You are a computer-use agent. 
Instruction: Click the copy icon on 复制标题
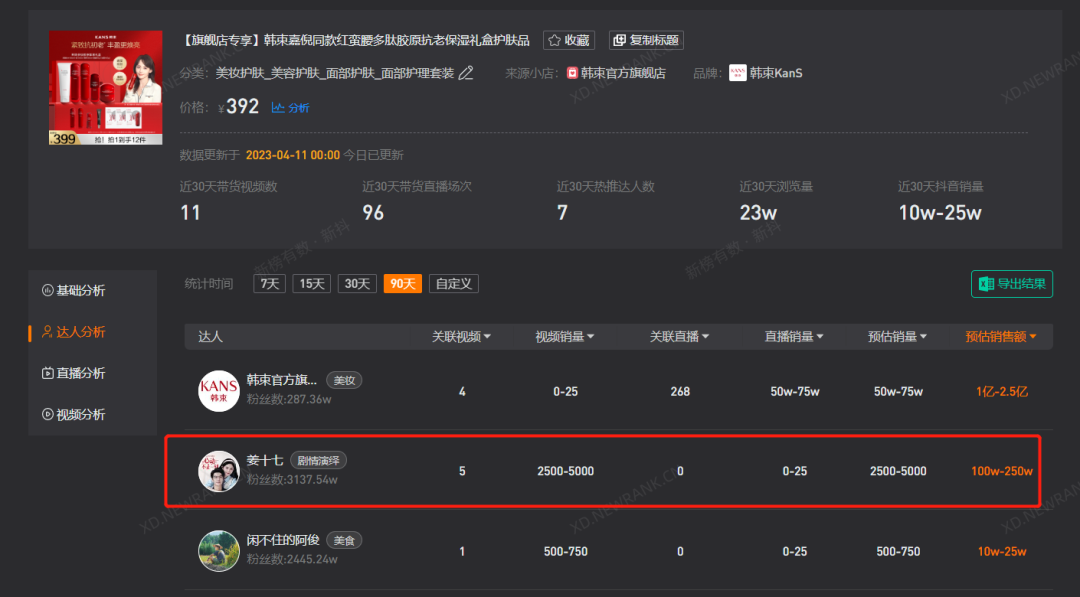[619, 40]
